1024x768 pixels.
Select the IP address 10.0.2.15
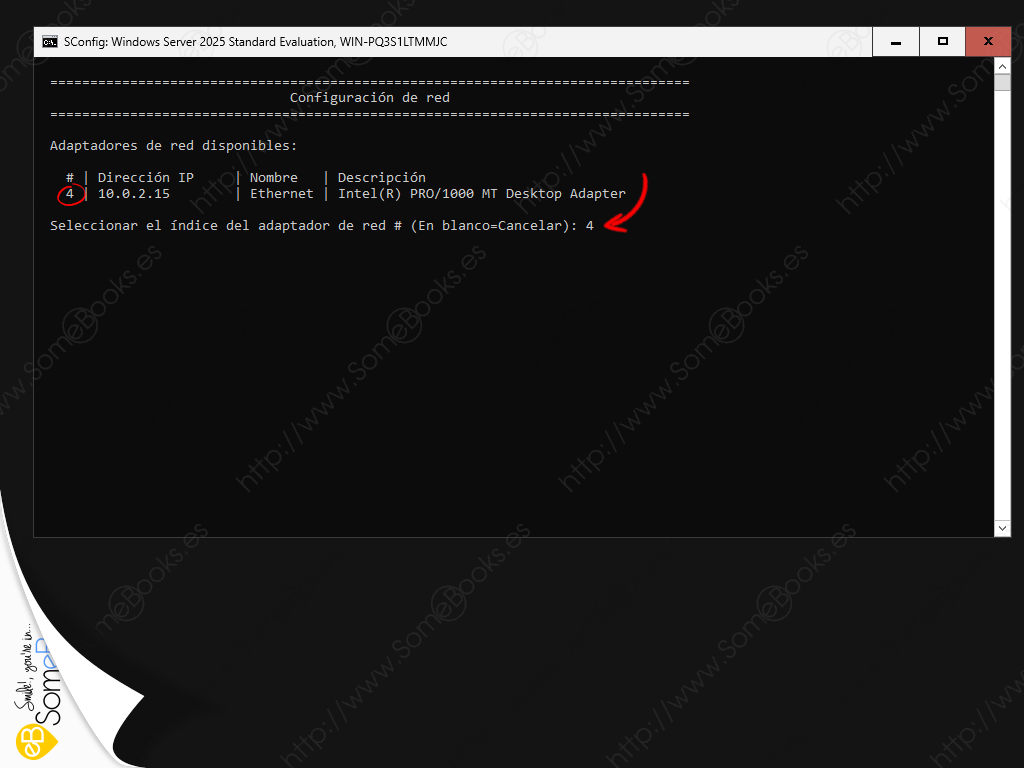(133, 194)
